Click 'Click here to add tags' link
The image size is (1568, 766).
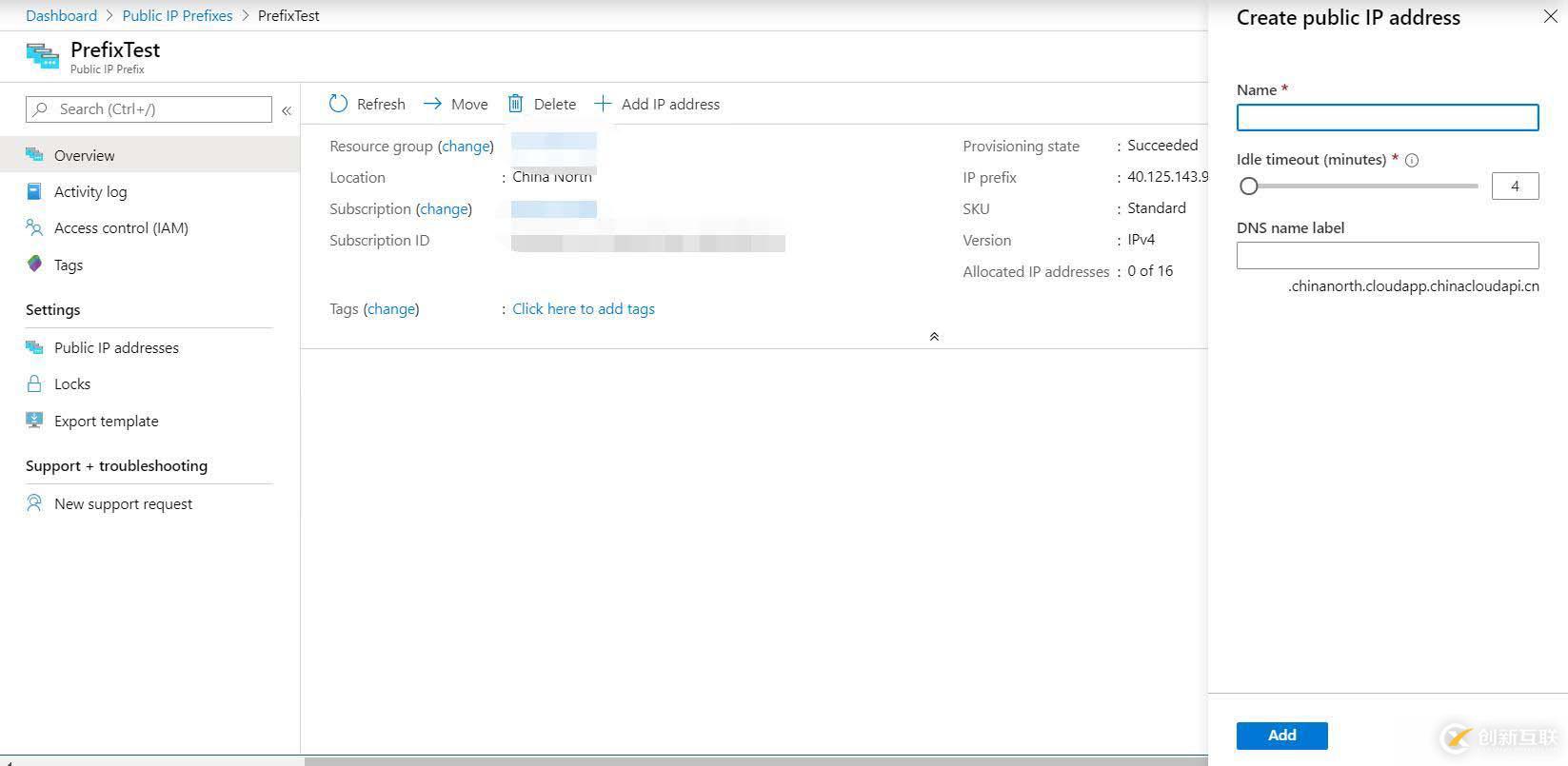point(584,309)
